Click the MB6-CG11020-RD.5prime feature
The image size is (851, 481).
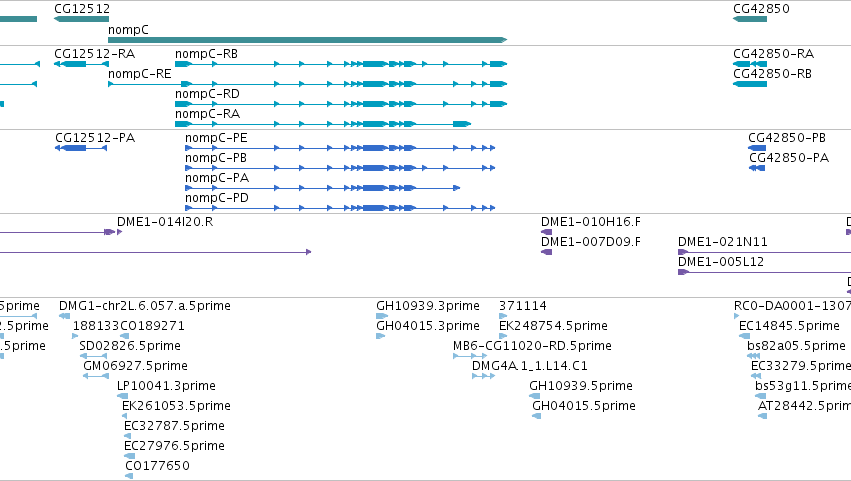click(x=470, y=356)
